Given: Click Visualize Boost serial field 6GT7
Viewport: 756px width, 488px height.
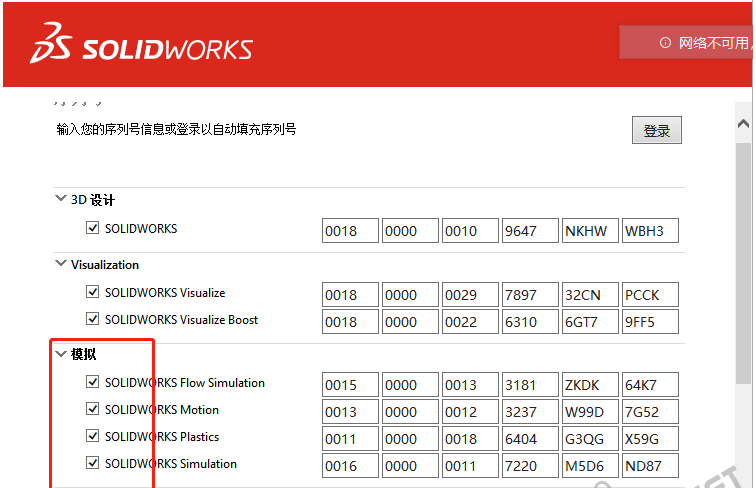Looking at the screenshot, I should click(590, 322).
